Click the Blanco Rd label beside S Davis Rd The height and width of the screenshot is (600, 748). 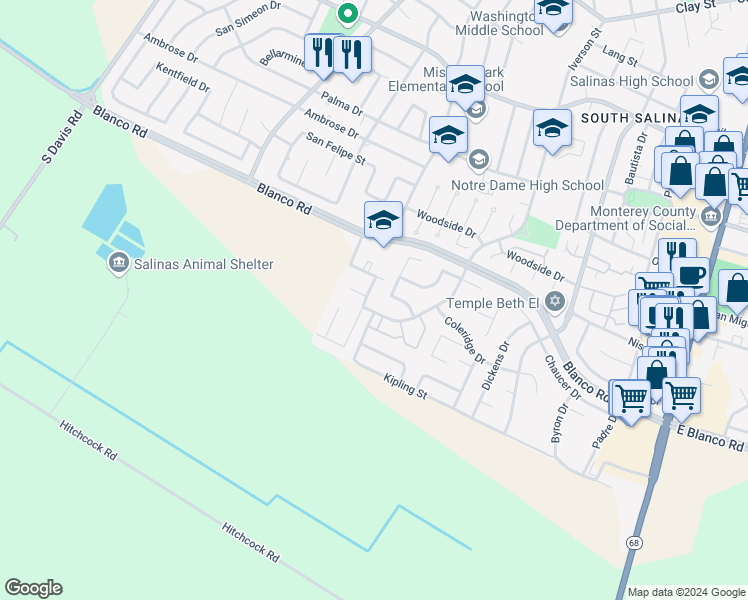[x=120, y=122]
